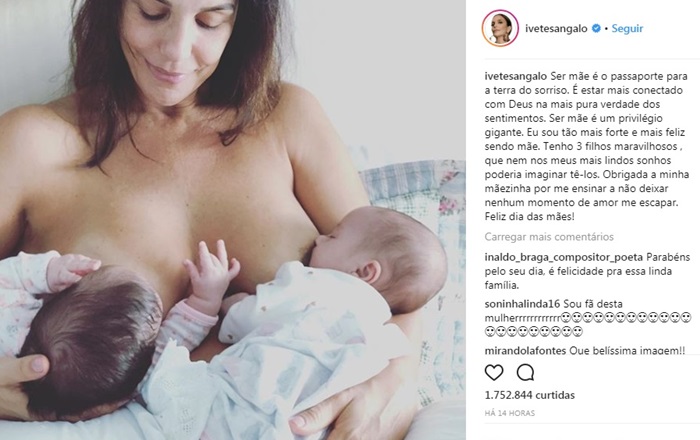
Task: Click the comment Que belíssima imagem!!
Action: [627, 351]
